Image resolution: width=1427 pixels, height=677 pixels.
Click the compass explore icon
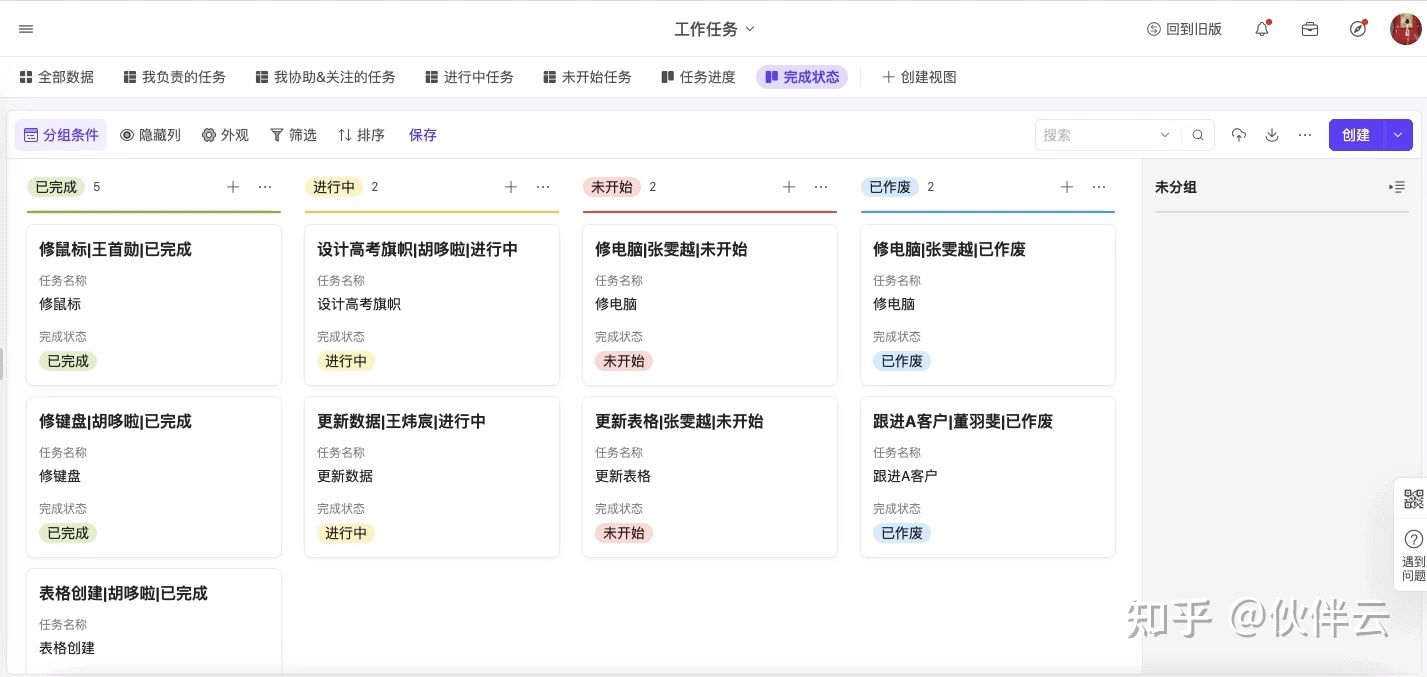1358,29
